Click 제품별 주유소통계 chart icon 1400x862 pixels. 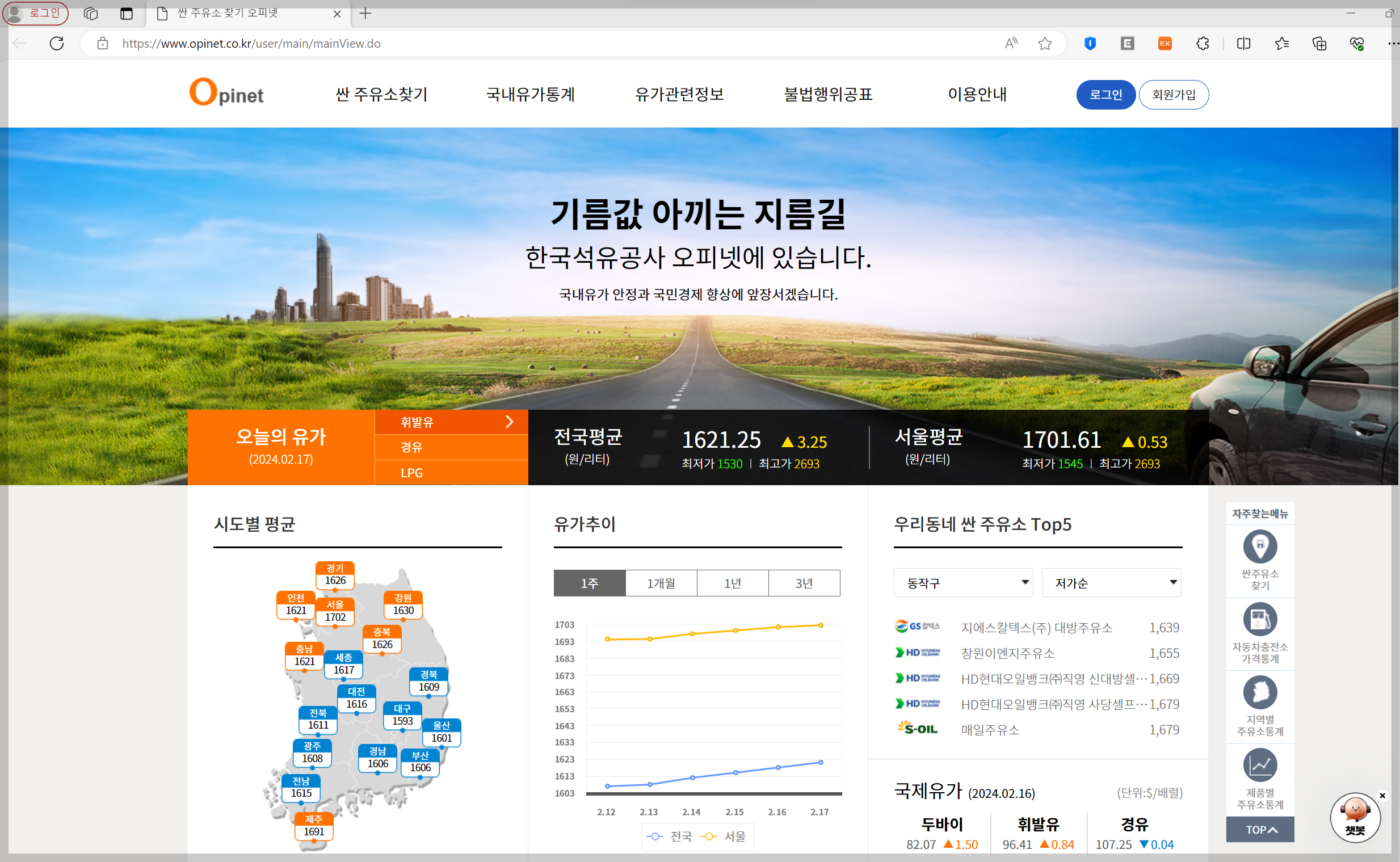pos(1260,765)
